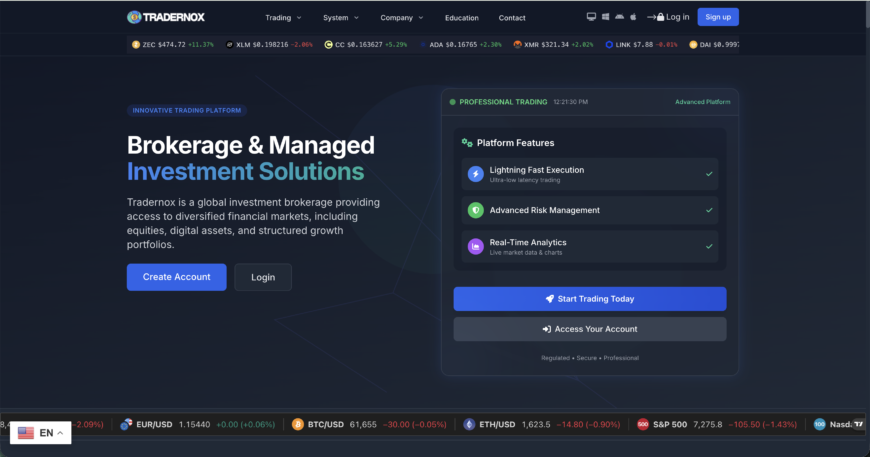Open the Apple download icon
The width and height of the screenshot is (870, 457).
point(633,17)
